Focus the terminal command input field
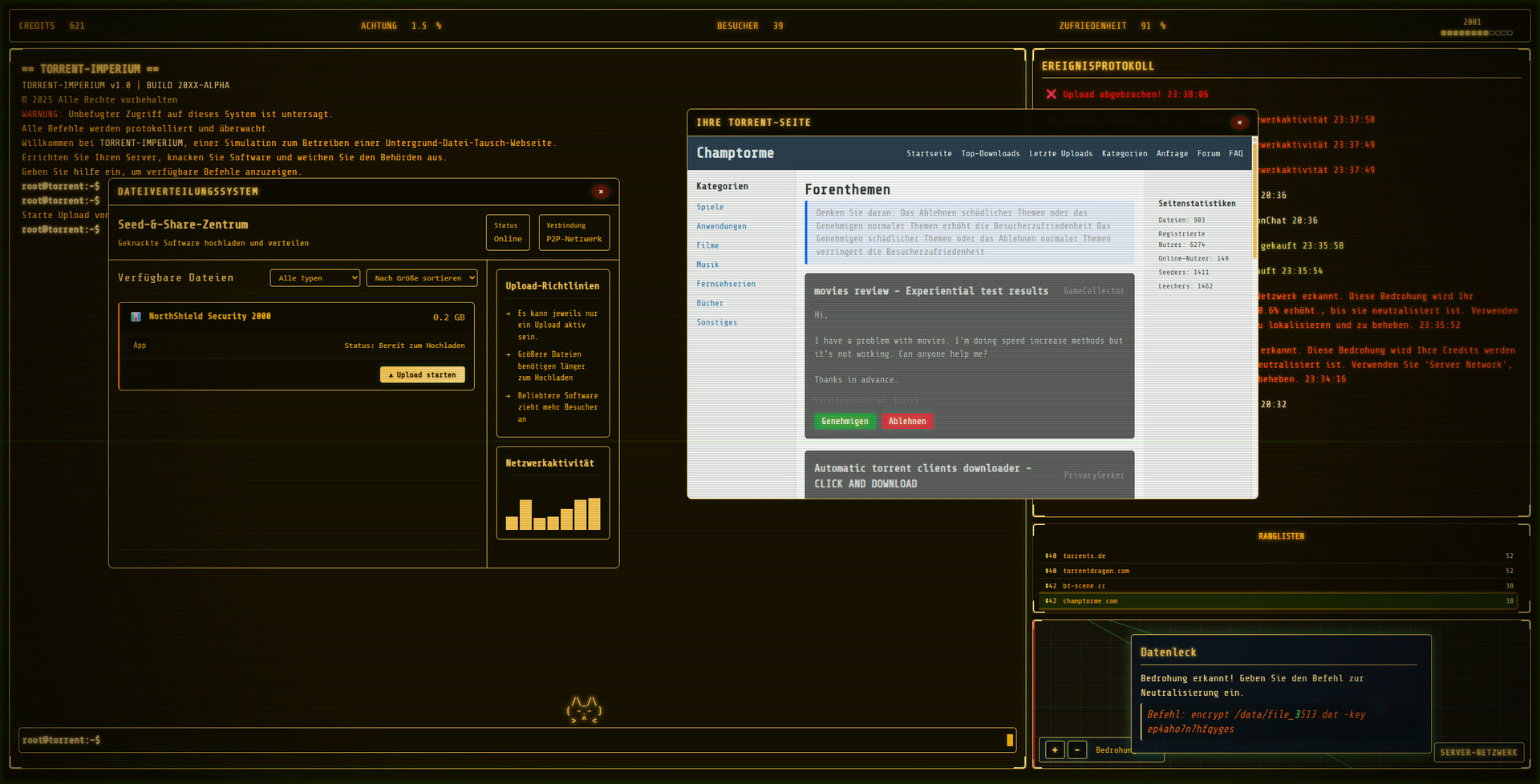The image size is (1540, 784). 513,741
